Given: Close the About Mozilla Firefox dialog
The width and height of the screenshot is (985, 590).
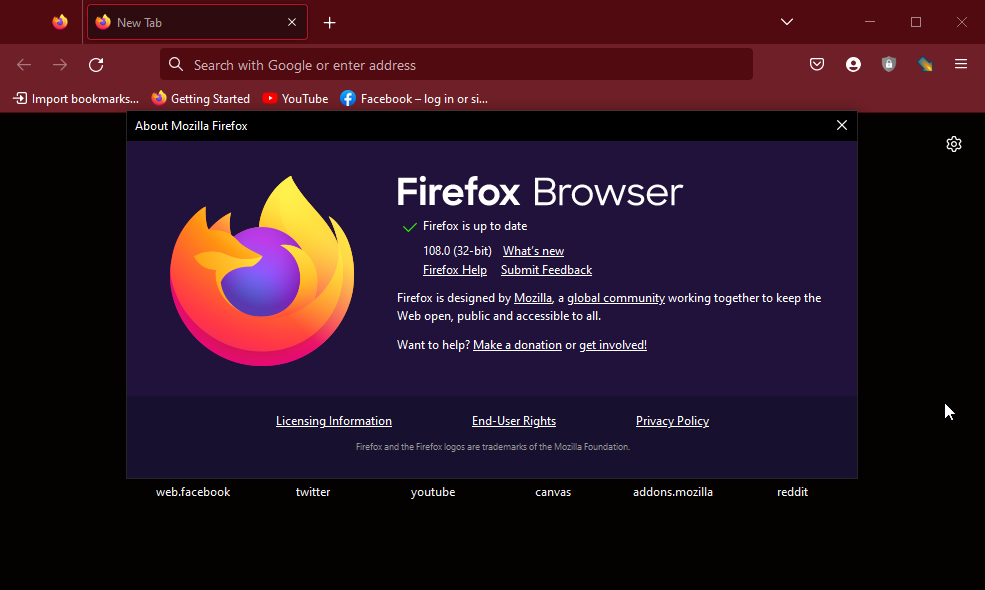Looking at the screenshot, I should [x=842, y=125].
